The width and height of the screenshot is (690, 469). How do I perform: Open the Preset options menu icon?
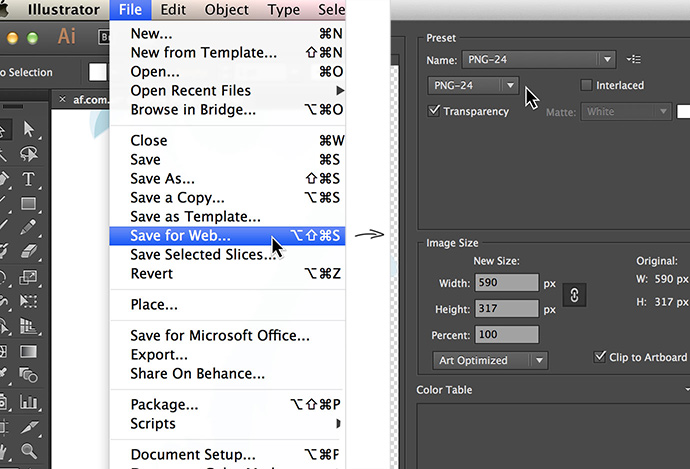634,59
